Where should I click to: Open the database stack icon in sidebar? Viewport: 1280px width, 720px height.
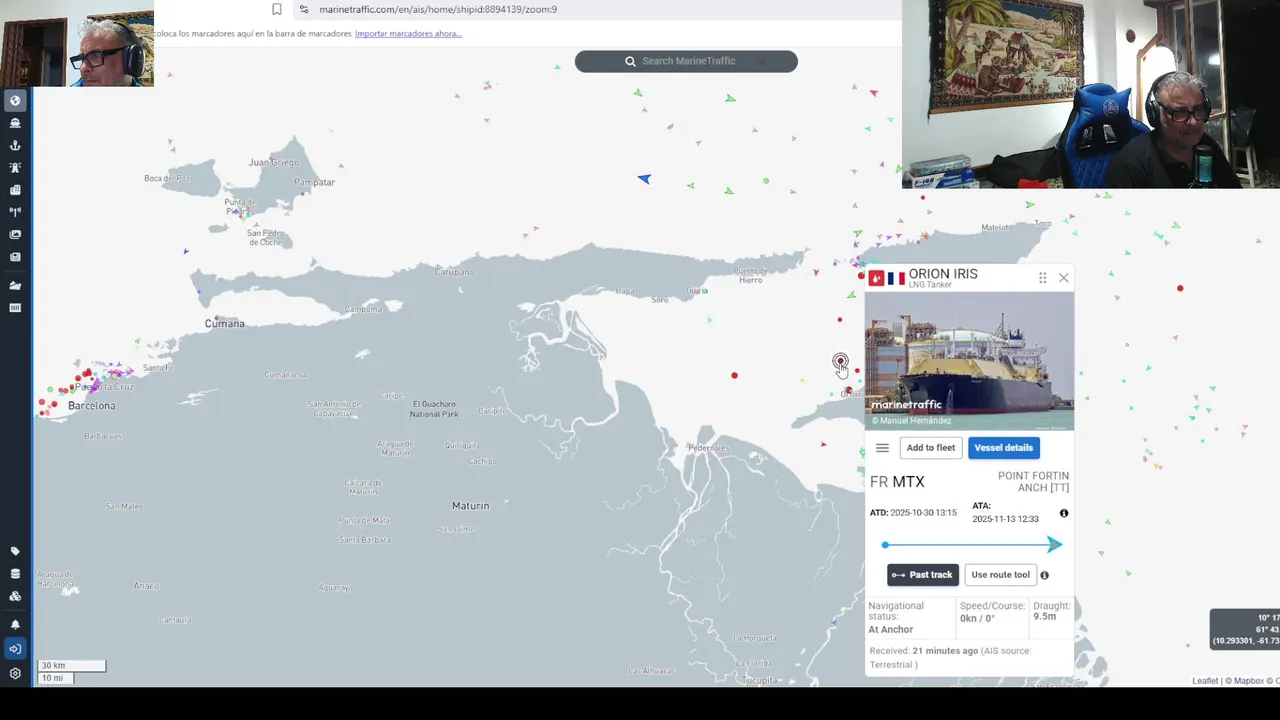pyautogui.click(x=15, y=574)
